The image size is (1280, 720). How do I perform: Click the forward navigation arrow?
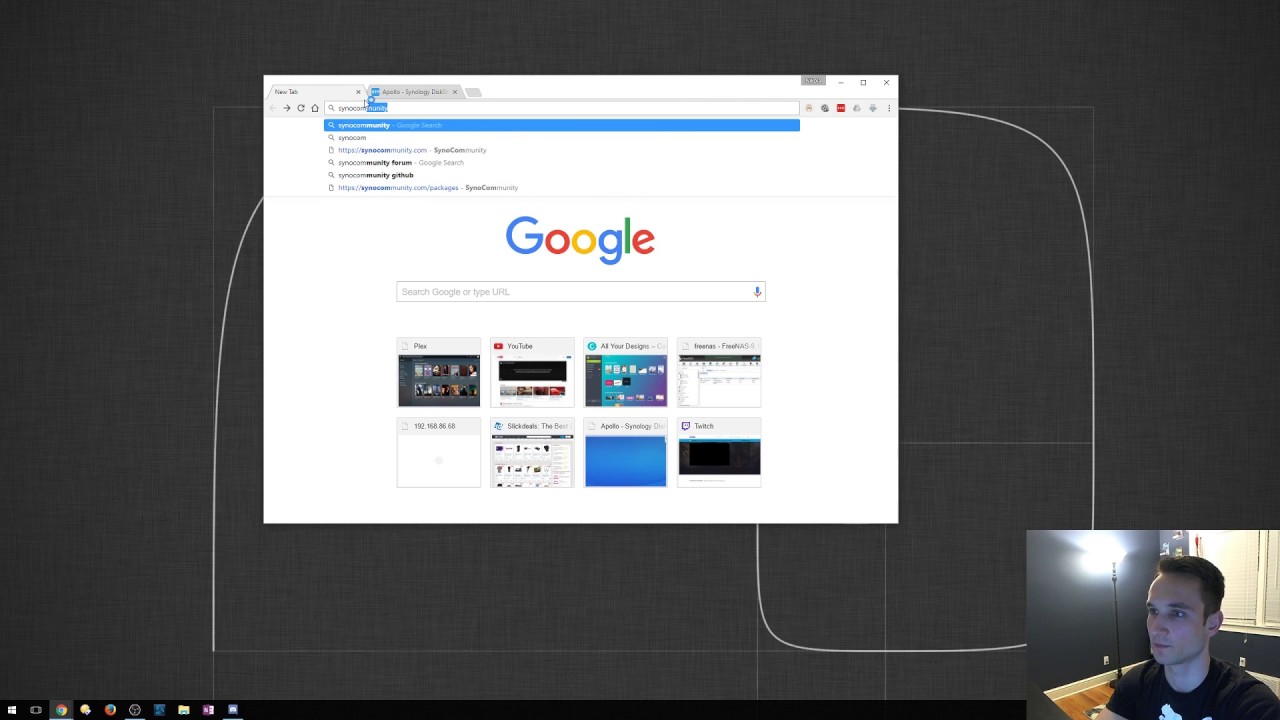tap(286, 108)
